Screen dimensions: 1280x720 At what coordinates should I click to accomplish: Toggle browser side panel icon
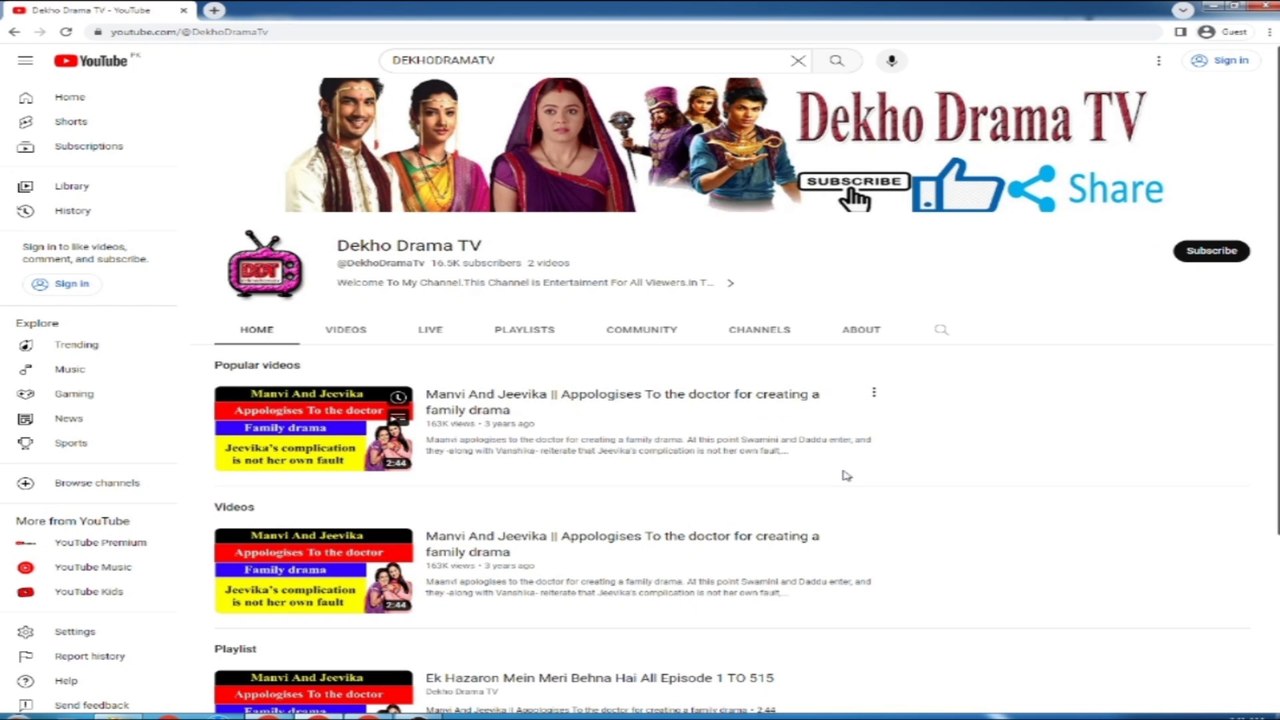(1180, 32)
